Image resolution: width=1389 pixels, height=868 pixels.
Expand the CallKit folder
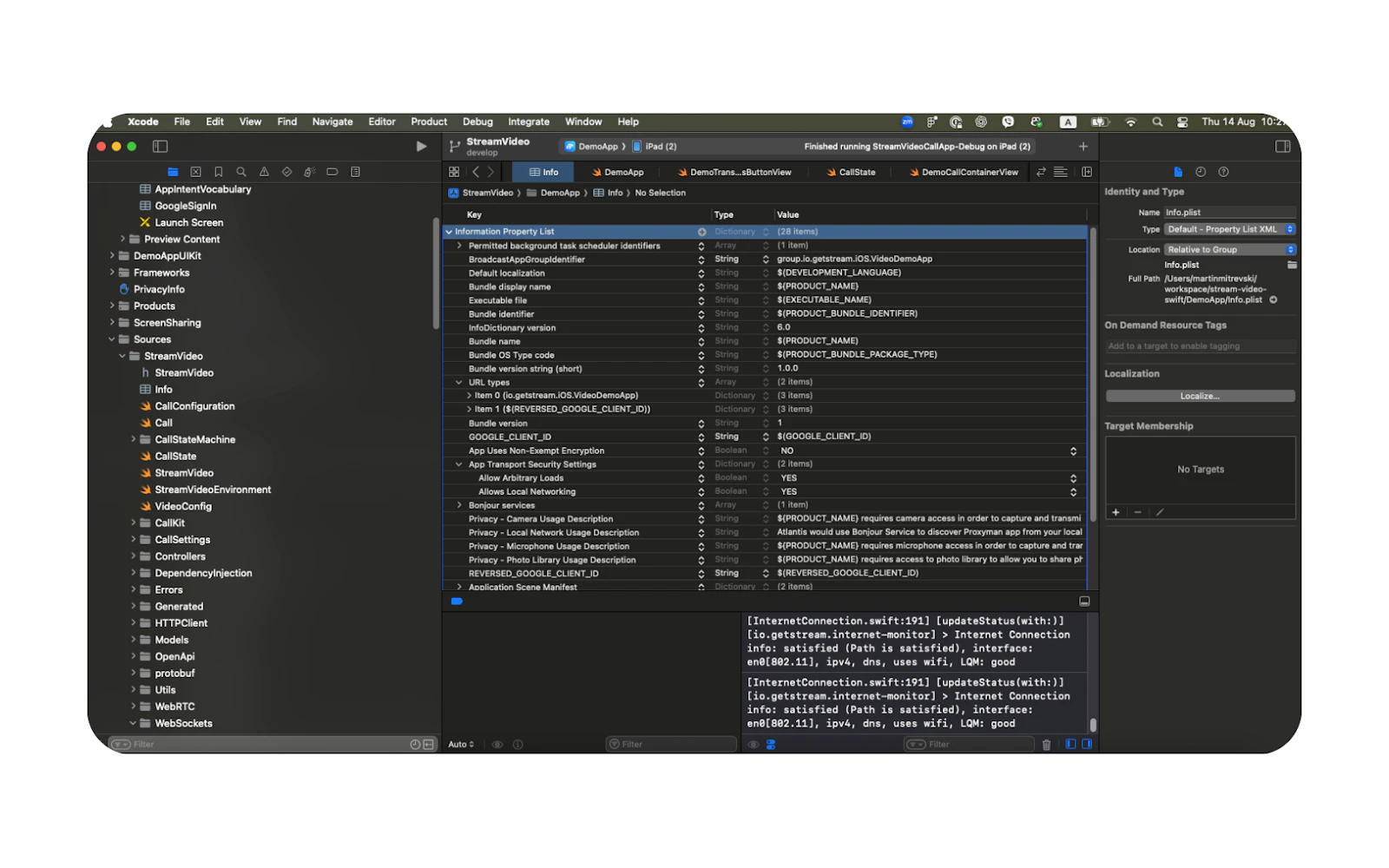click(x=133, y=523)
